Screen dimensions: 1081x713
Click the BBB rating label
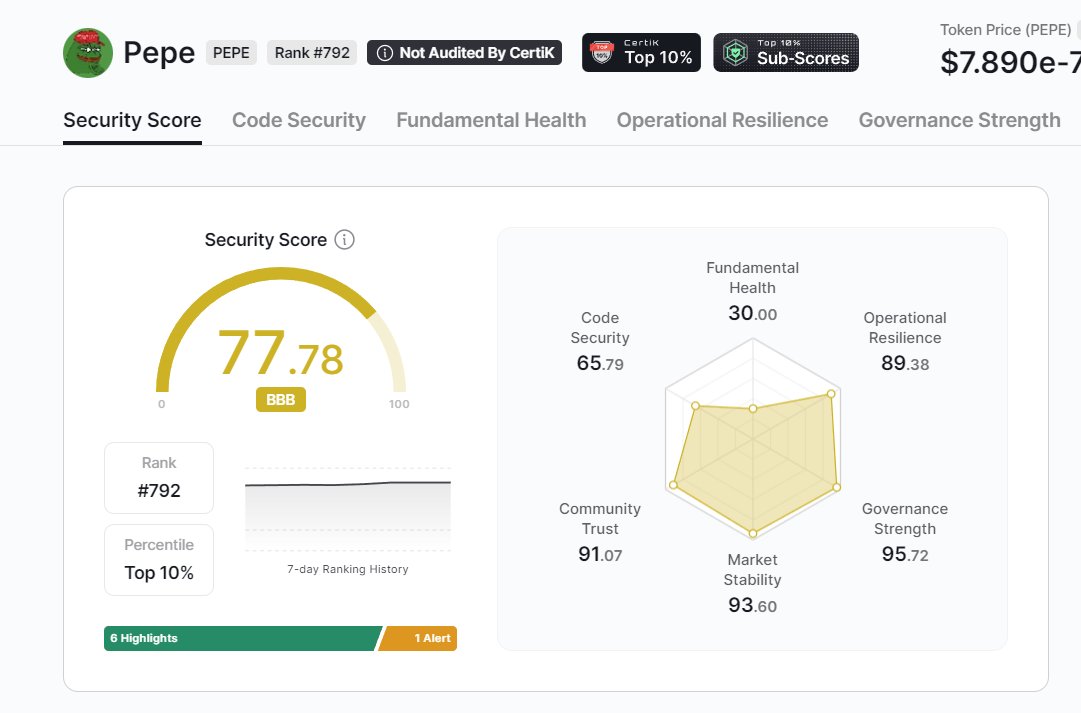(281, 400)
